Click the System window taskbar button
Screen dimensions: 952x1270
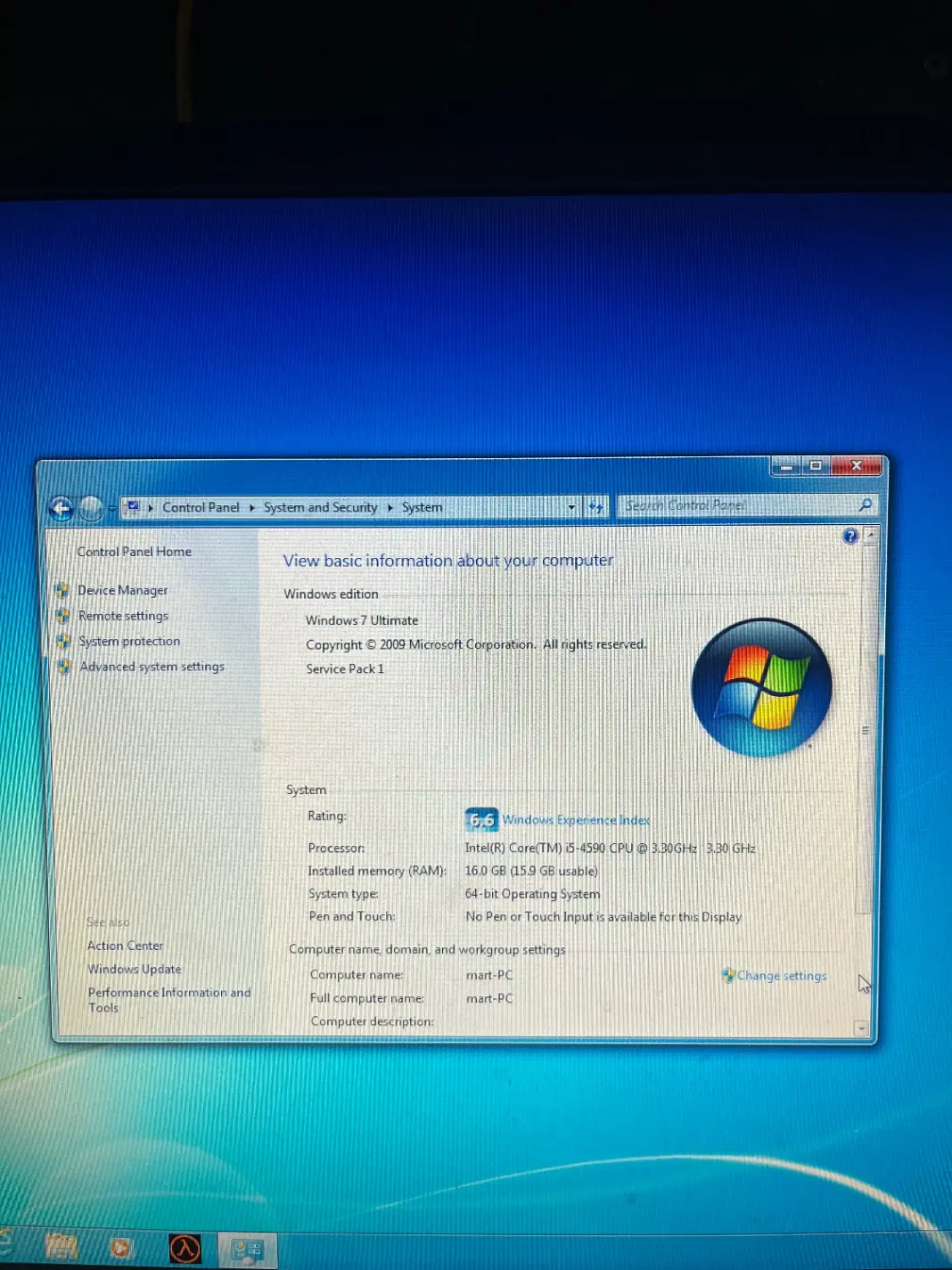pos(248,1250)
